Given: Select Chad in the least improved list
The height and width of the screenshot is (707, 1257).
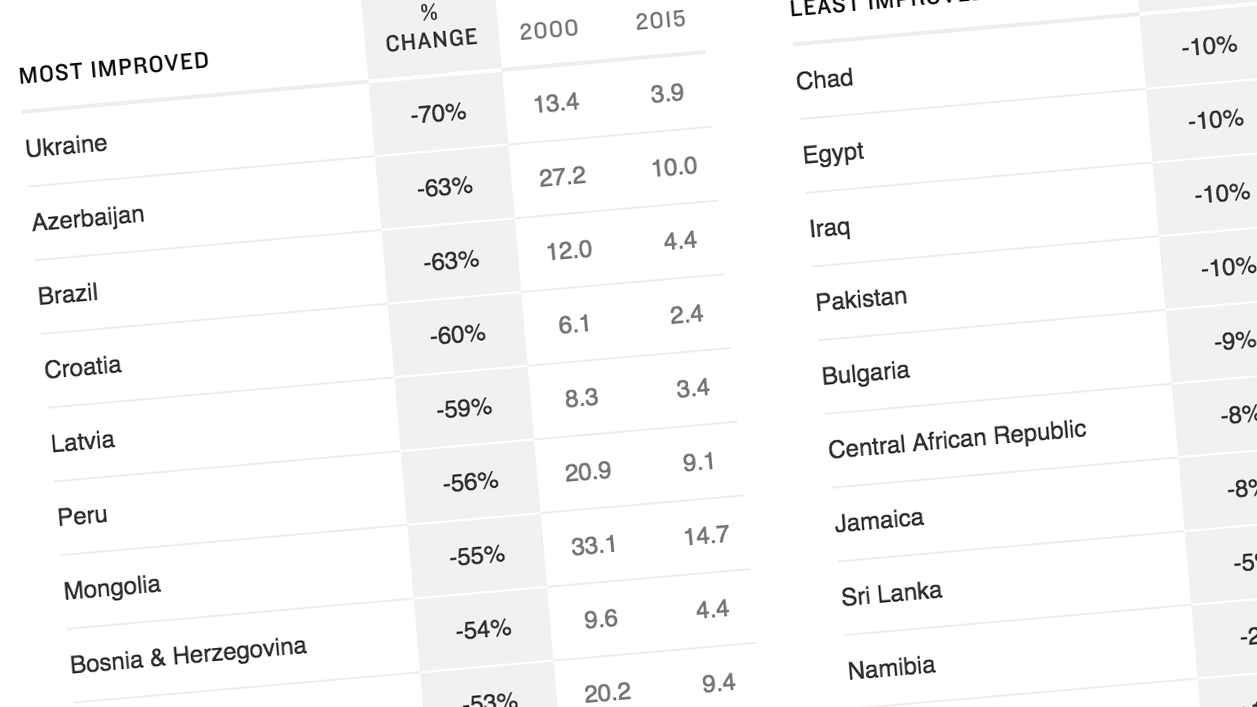Looking at the screenshot, I should tap(825, 79).
